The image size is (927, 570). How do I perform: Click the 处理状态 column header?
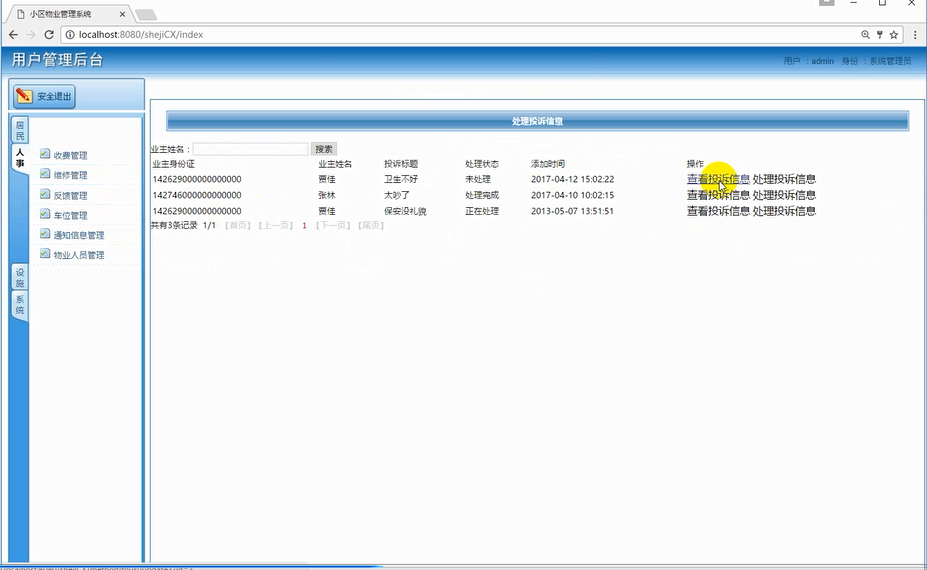pyautogui.click(x=482, y=164)
